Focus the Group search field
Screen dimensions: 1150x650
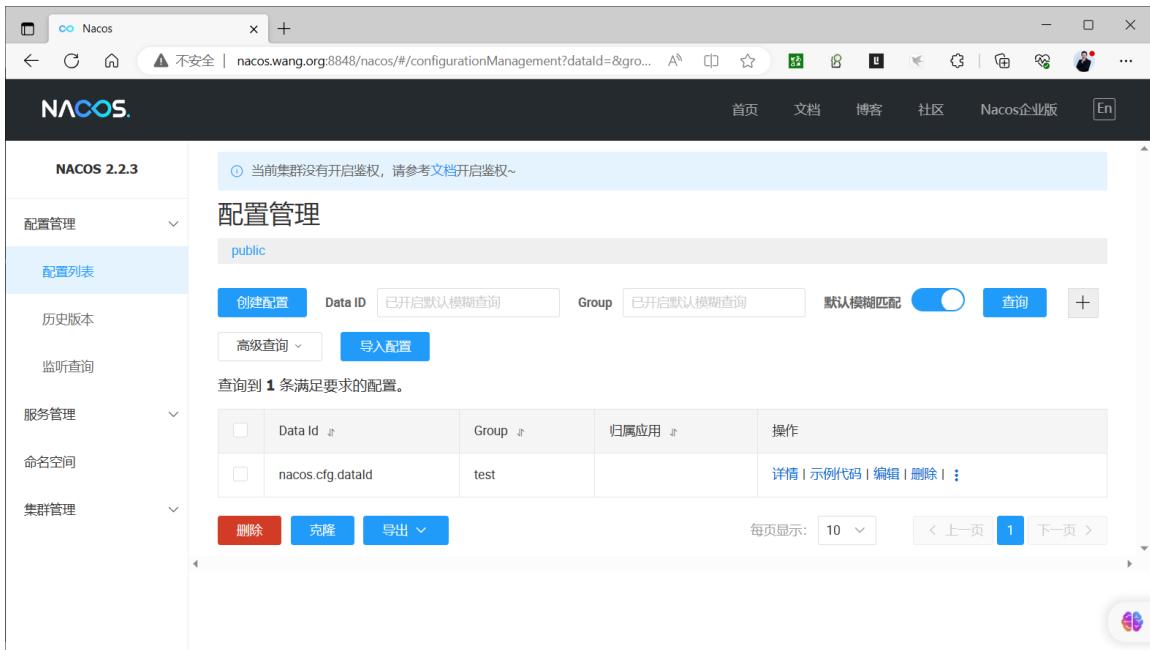pyautogui.click(x=714, y=302)
